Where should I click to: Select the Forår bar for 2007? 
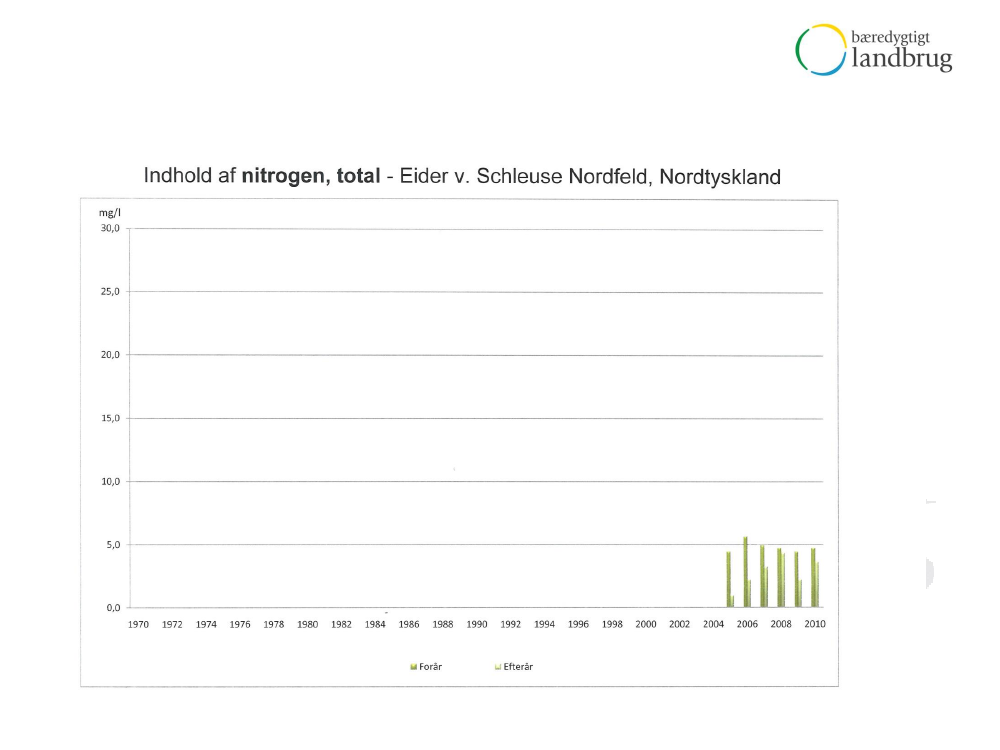[762, 576]
